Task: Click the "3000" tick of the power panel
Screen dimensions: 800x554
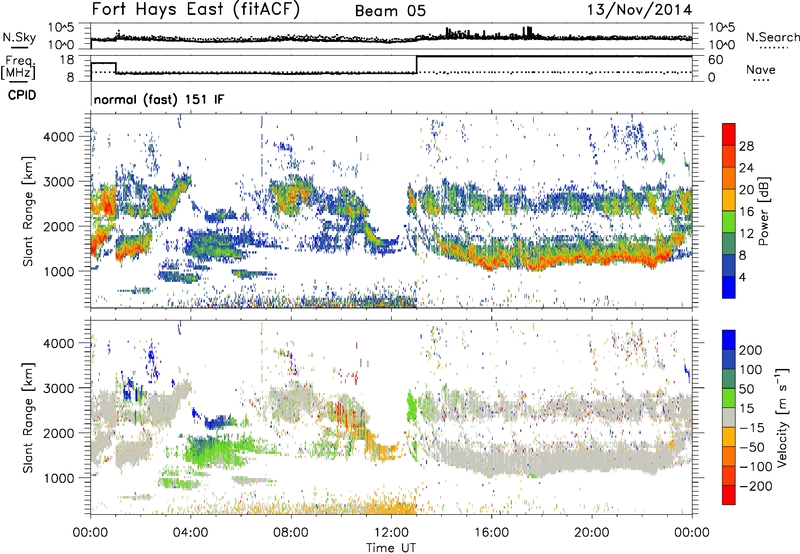Action: pyautogui.click(x=59, y=182)
